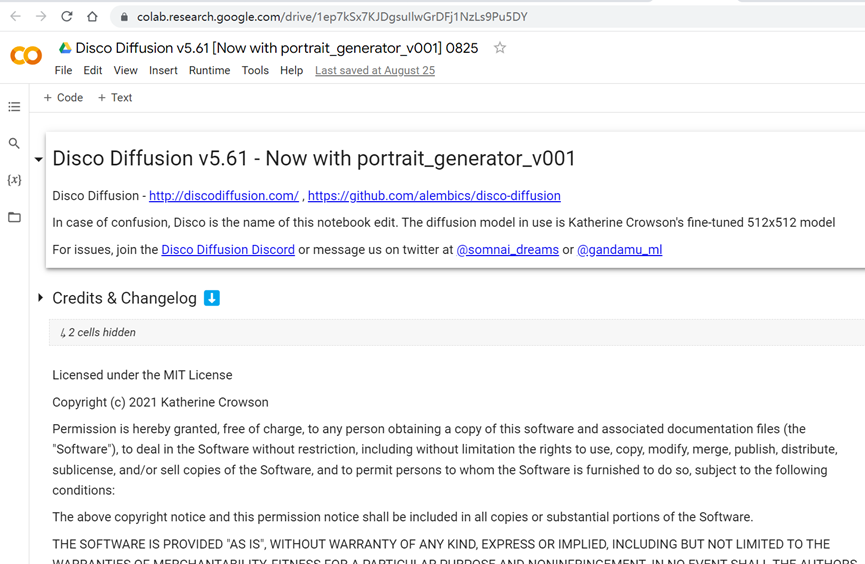Open the Disco Diffusion Discord link

point(228,250)
